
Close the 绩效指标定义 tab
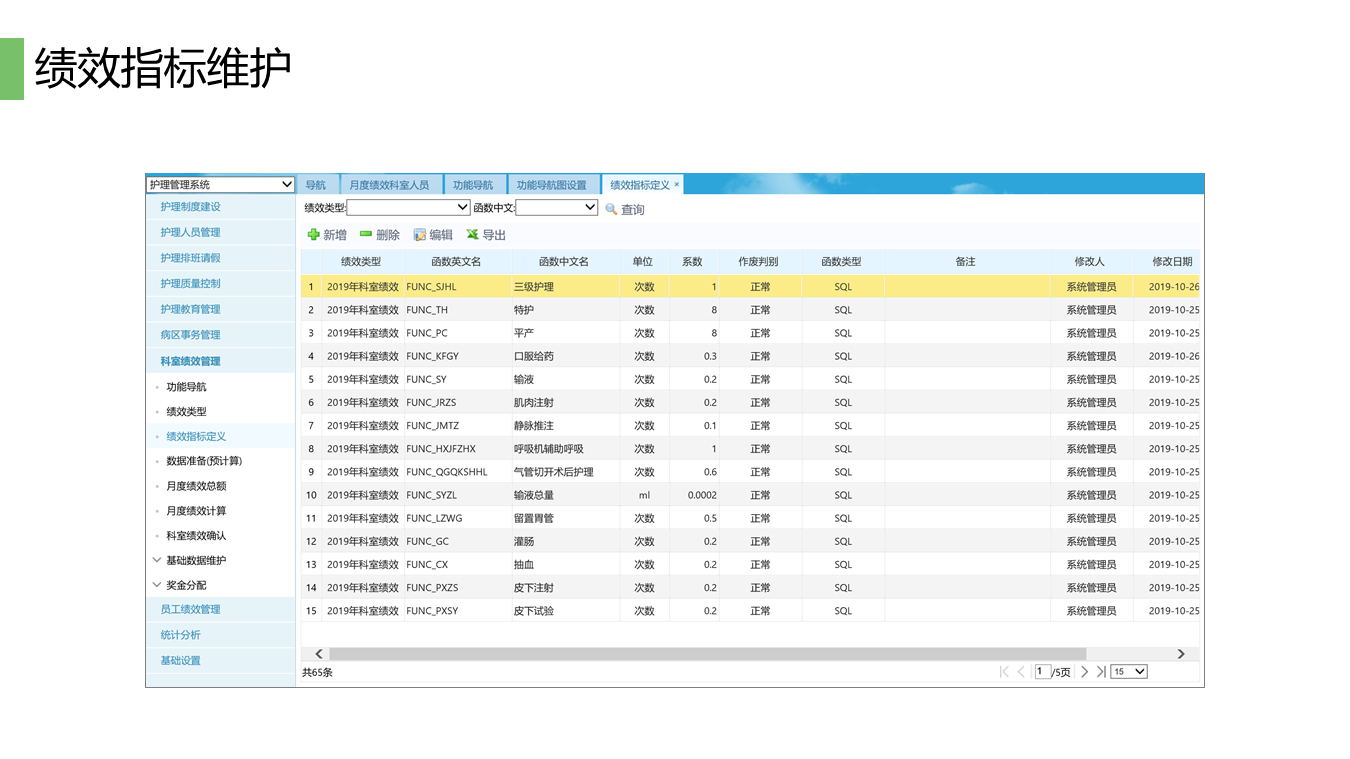677,184
